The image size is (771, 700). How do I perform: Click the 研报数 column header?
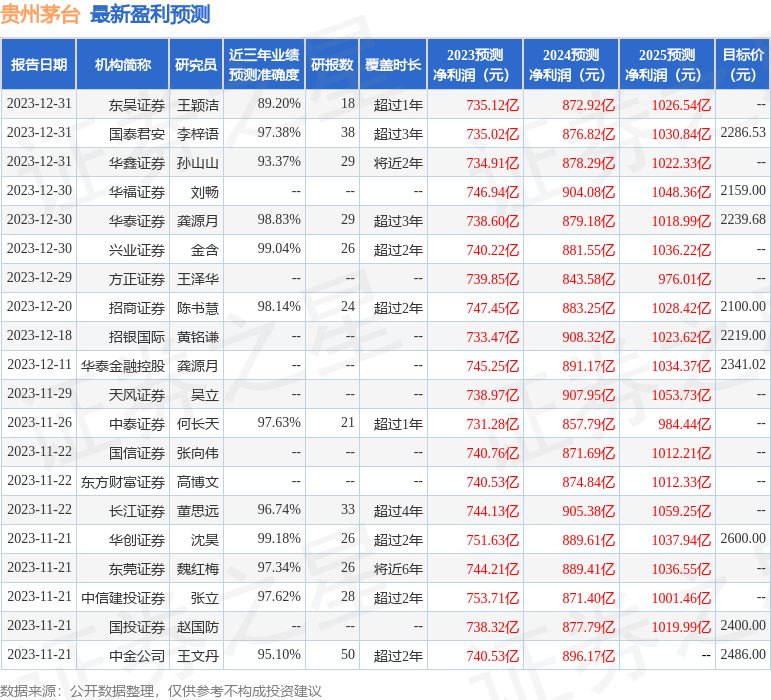(332, 64)
